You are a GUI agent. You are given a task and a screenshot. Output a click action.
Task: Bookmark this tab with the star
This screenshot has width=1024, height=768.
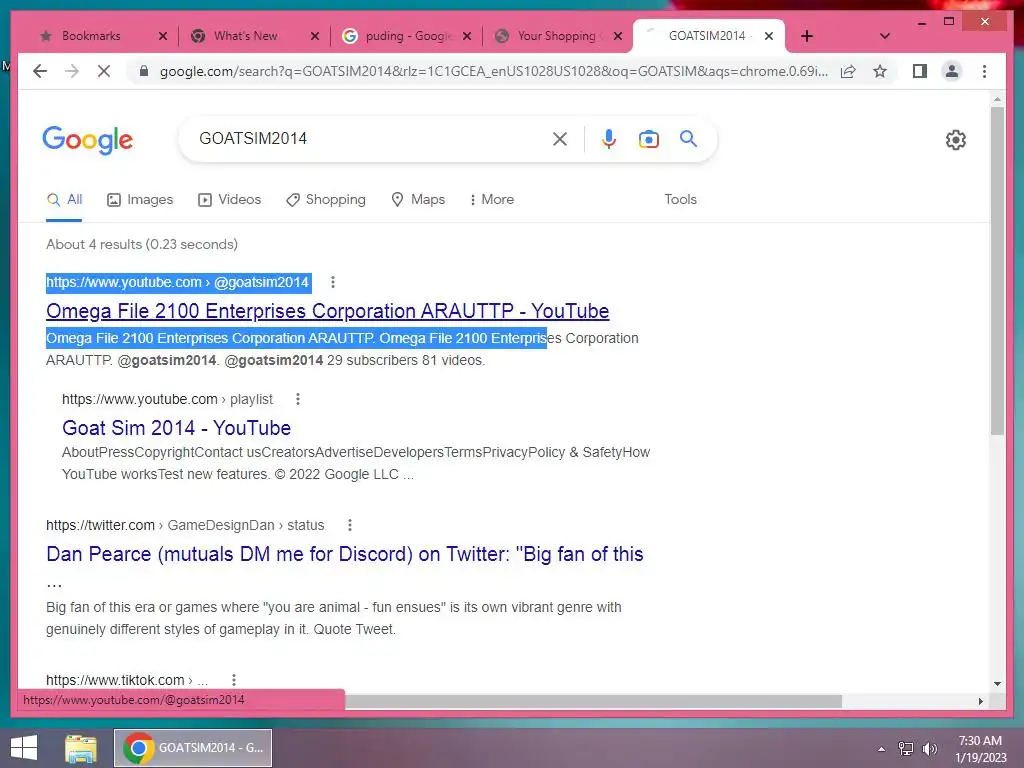880,71
